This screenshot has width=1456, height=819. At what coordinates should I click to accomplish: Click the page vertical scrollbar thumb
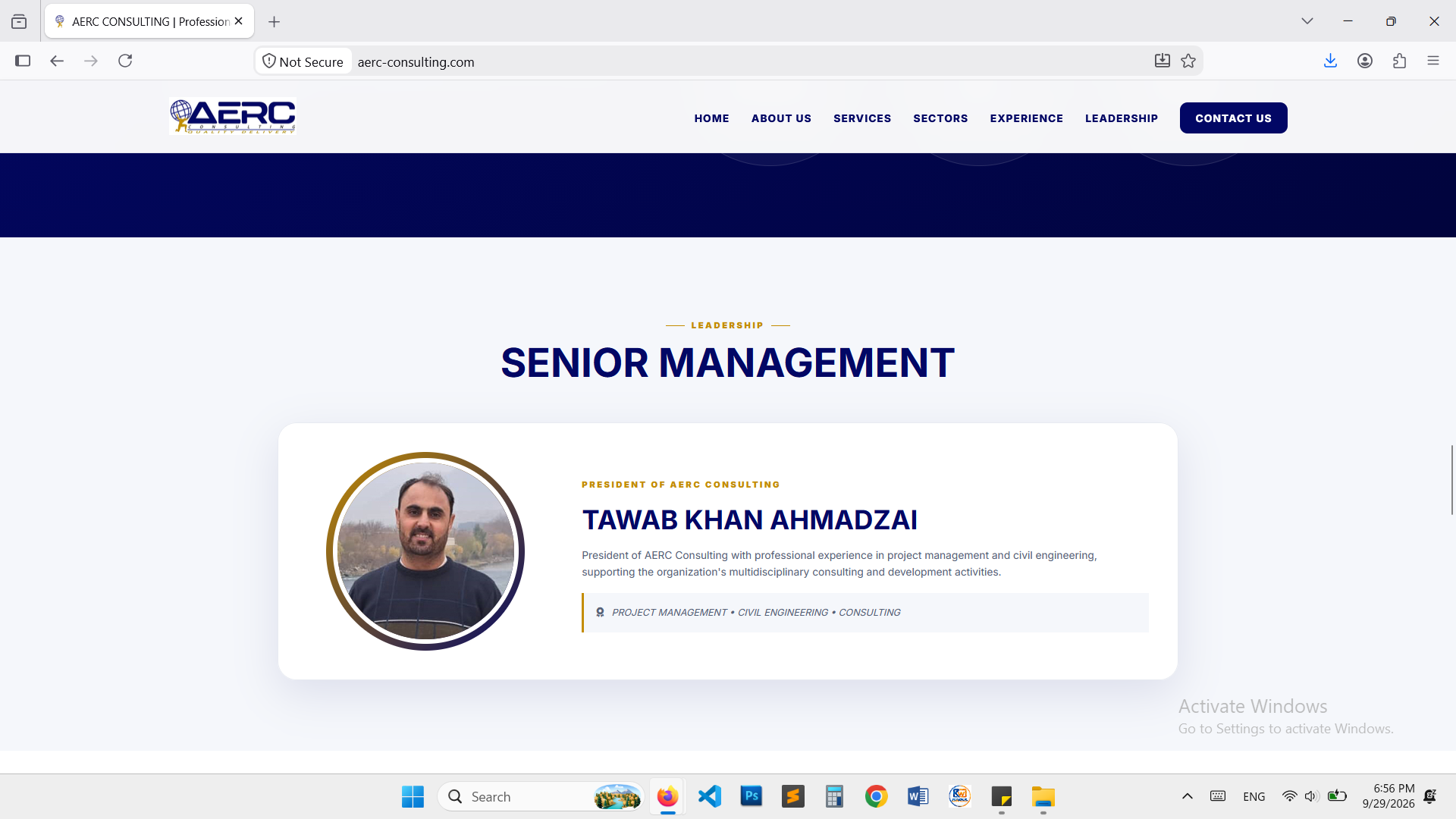tap(1452, 480)
